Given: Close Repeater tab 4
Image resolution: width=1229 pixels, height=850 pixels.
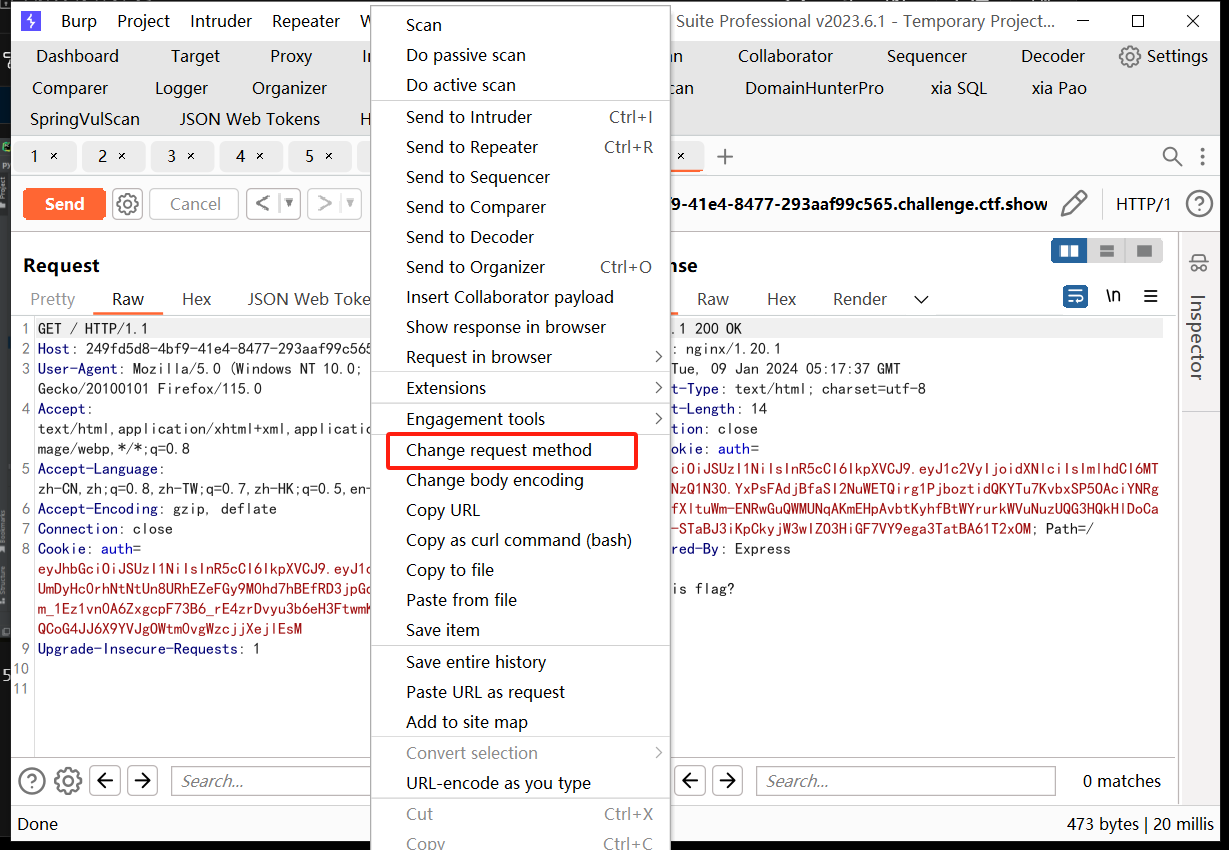Looking at the screenshot, I should pyautogui.click(x=260, y=156).
